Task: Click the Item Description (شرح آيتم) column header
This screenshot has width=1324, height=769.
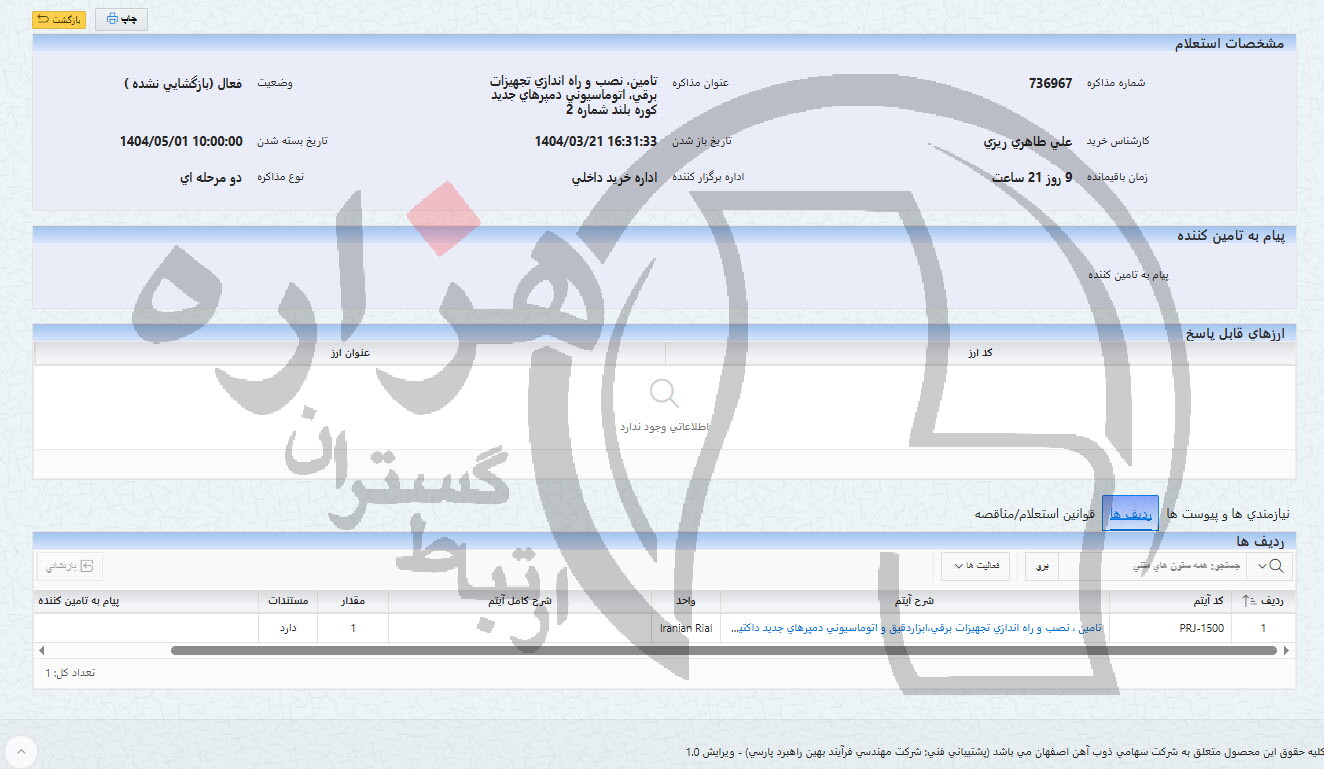Action: (x=914, y=601)
